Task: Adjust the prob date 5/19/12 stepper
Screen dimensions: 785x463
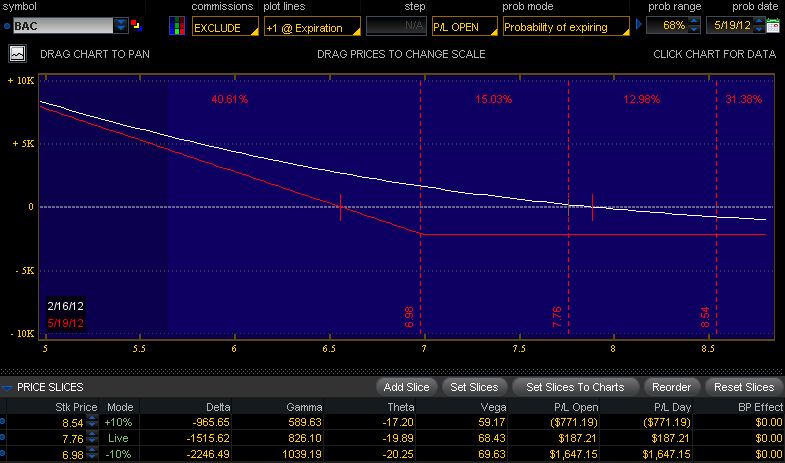Action: pyautogui.click(x=759, y=25)
